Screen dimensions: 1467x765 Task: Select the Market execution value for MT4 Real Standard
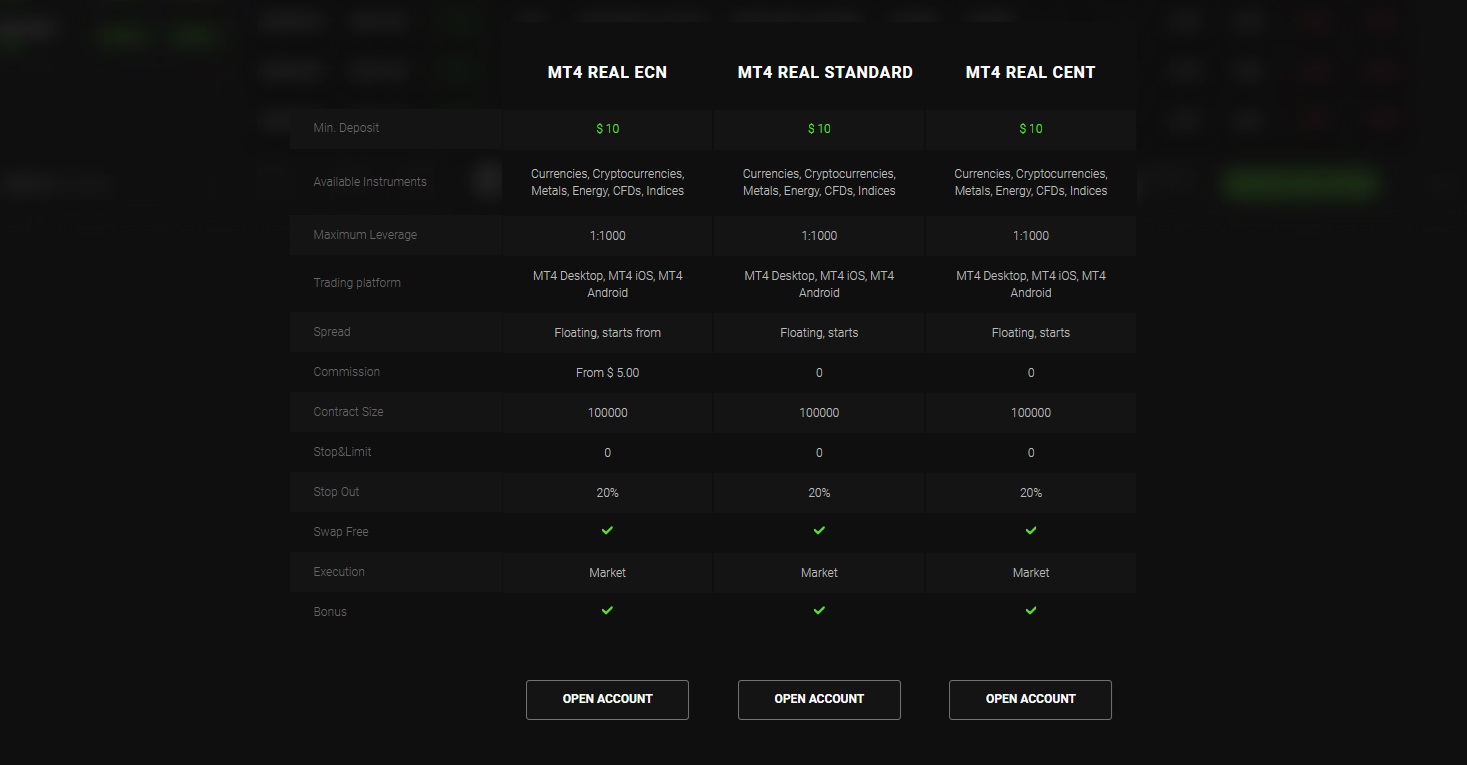point(819,573)
